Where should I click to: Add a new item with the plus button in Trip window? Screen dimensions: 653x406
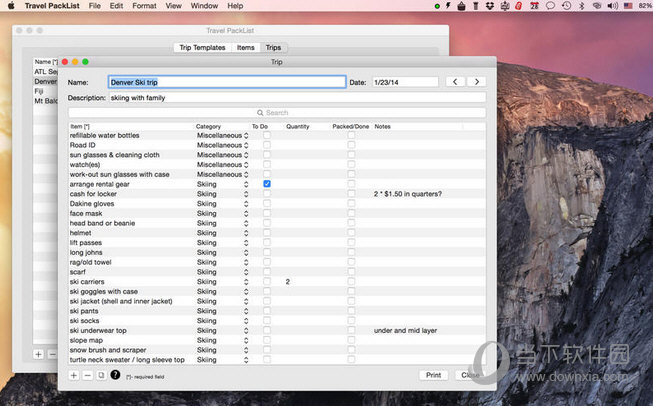74,375
